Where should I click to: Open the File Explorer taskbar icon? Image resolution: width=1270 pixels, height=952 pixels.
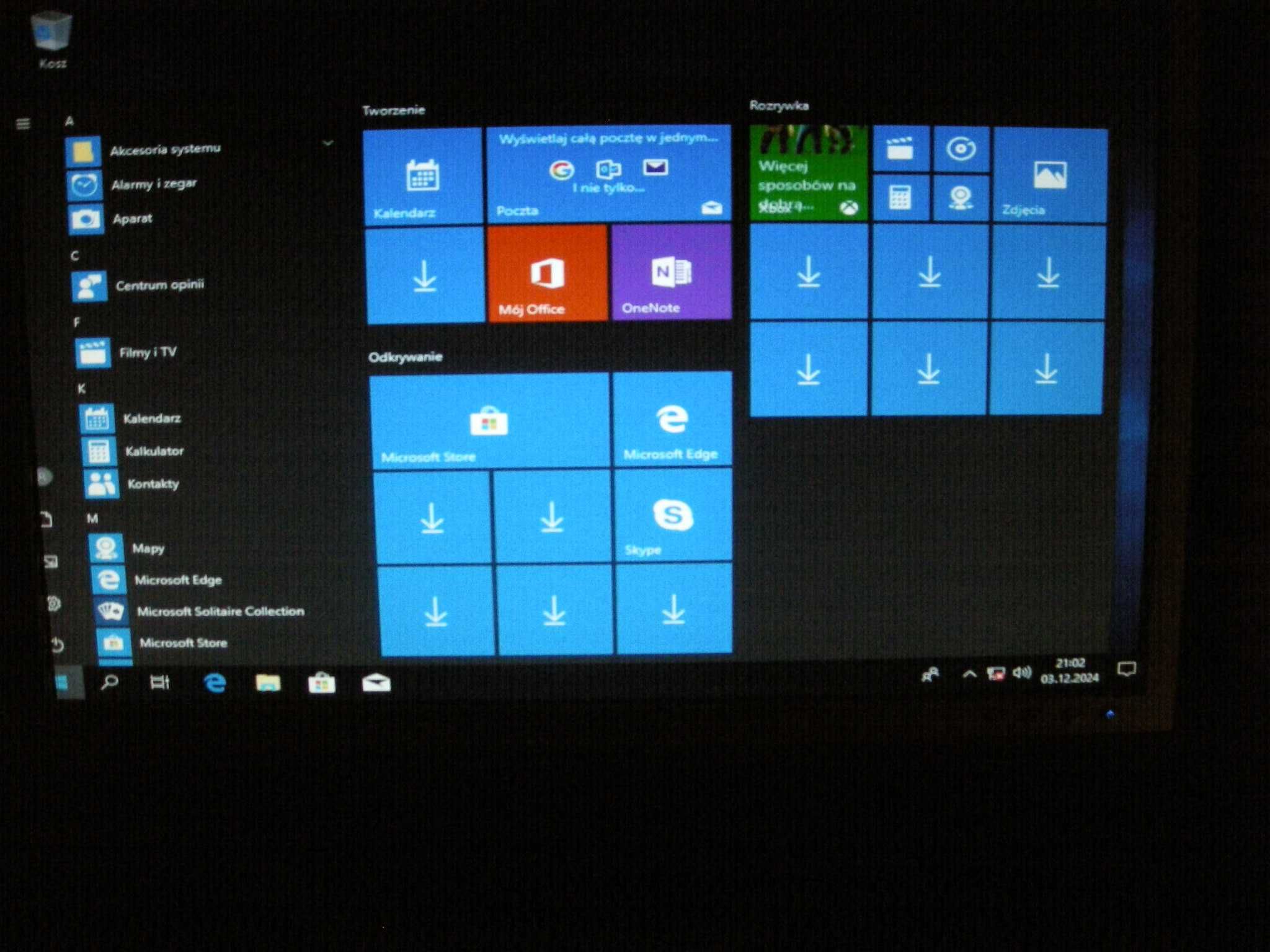coord(268,682)
